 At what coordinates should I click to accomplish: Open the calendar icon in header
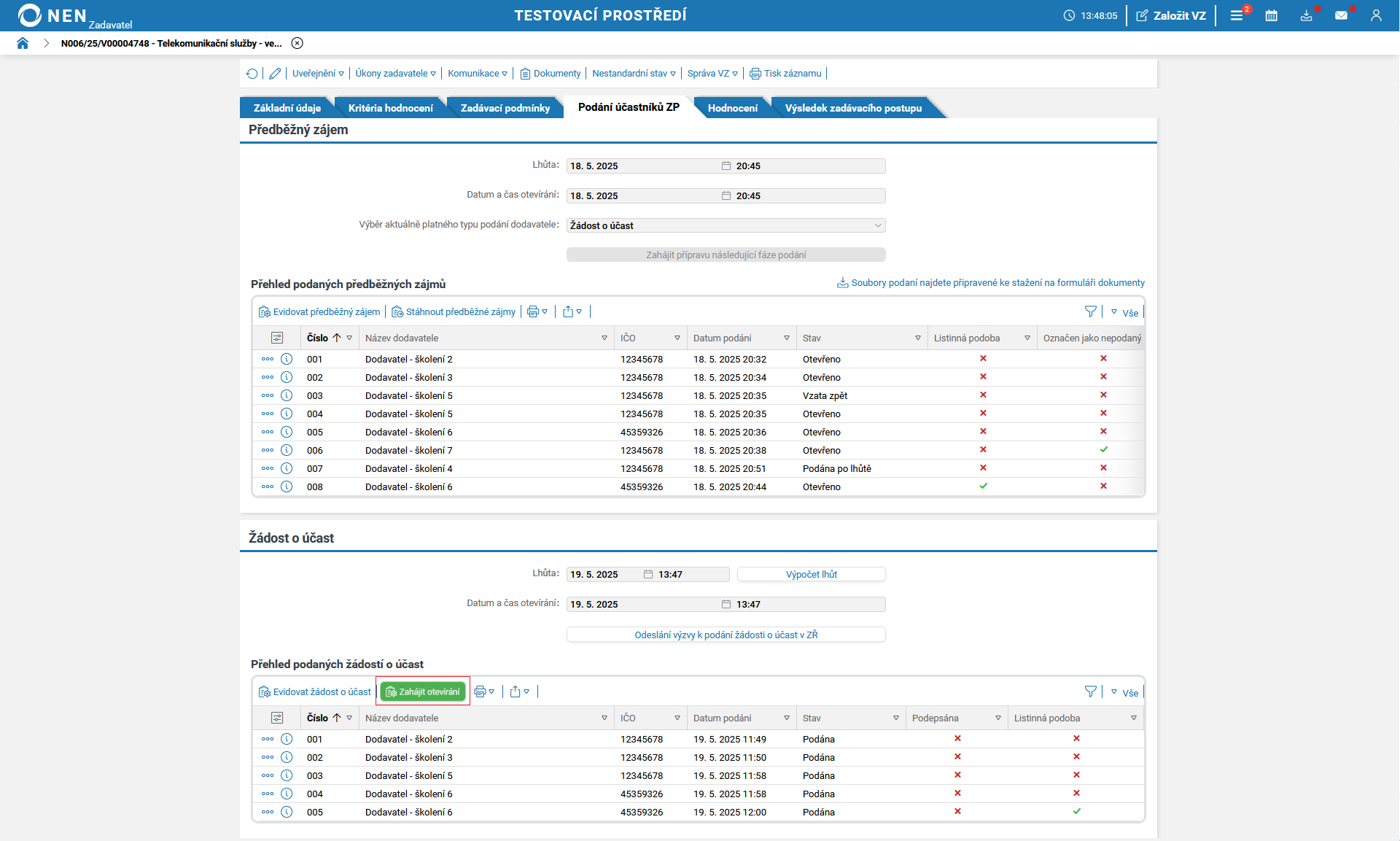click(x=1271, y=15)
